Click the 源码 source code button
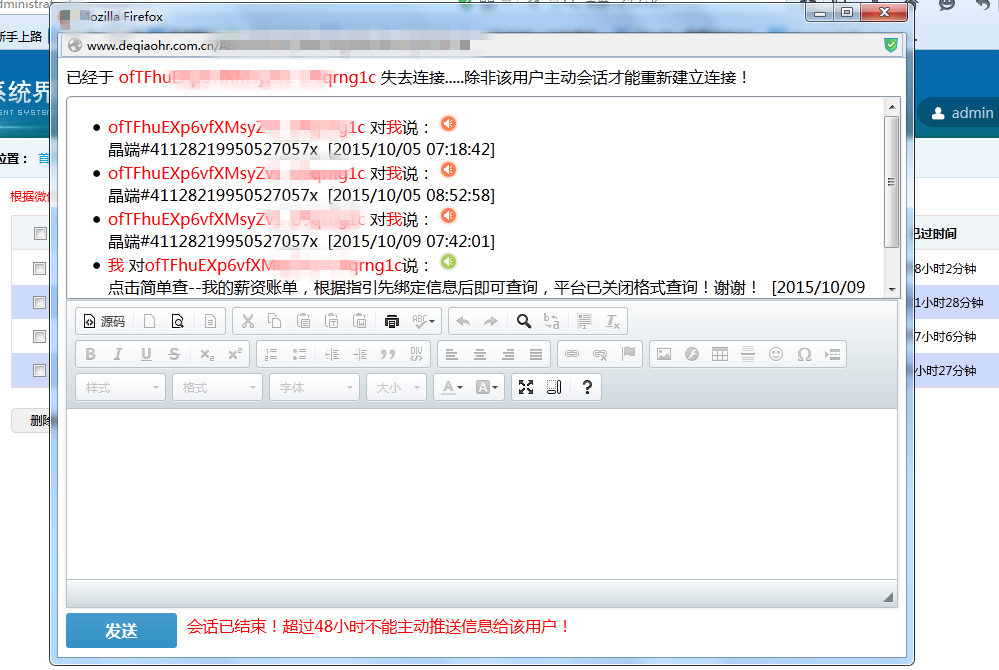This screenshot has width=999, height=670. click(104, 322)
